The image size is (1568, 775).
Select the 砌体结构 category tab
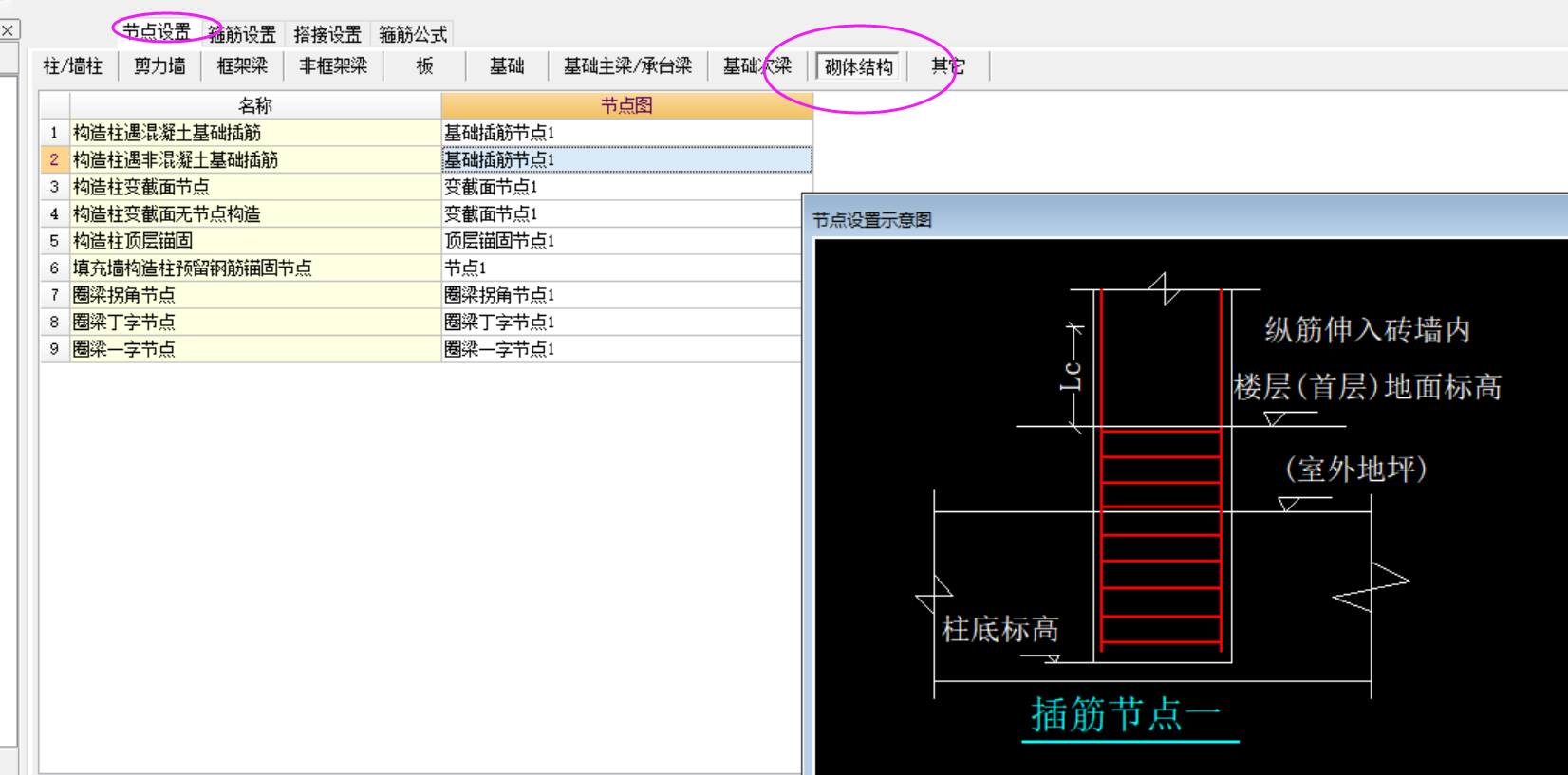coord(858,66)
